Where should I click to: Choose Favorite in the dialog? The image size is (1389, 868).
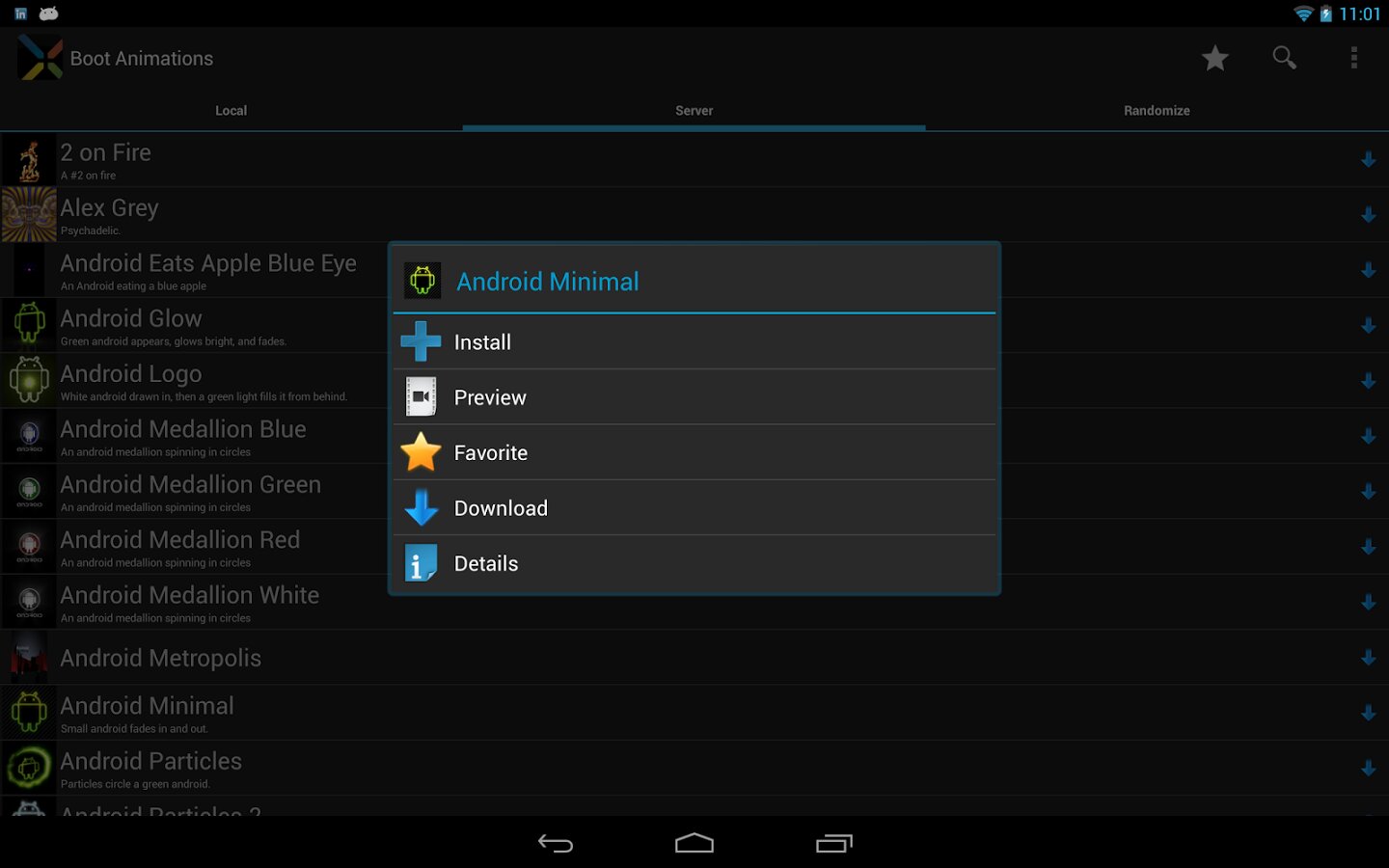694,452
